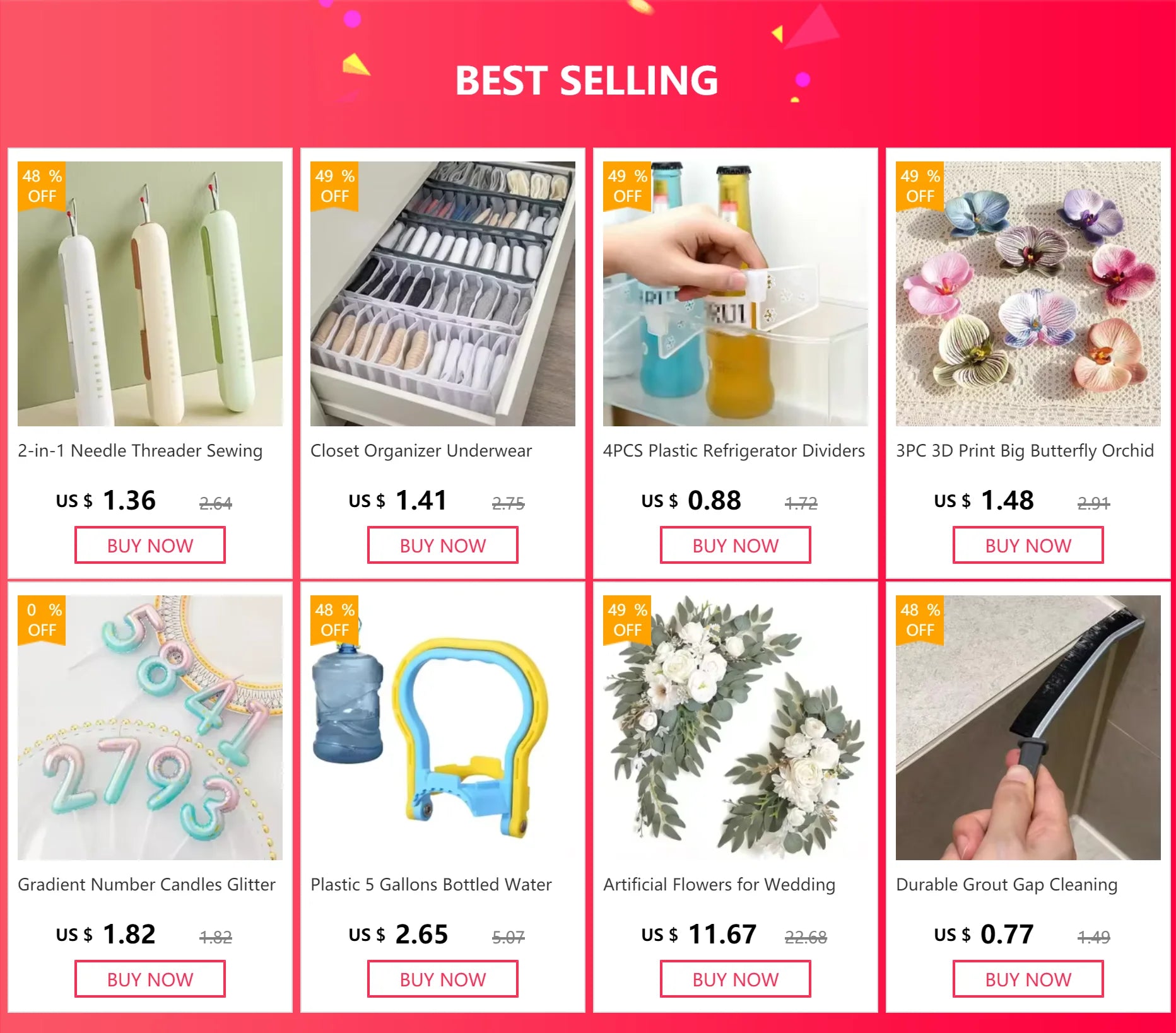The width and height of the screenshot is (1176, 1033).
Task: Open the 2-in-1 Needle Threader Sewing title
Action: click(x=140, y=451)
